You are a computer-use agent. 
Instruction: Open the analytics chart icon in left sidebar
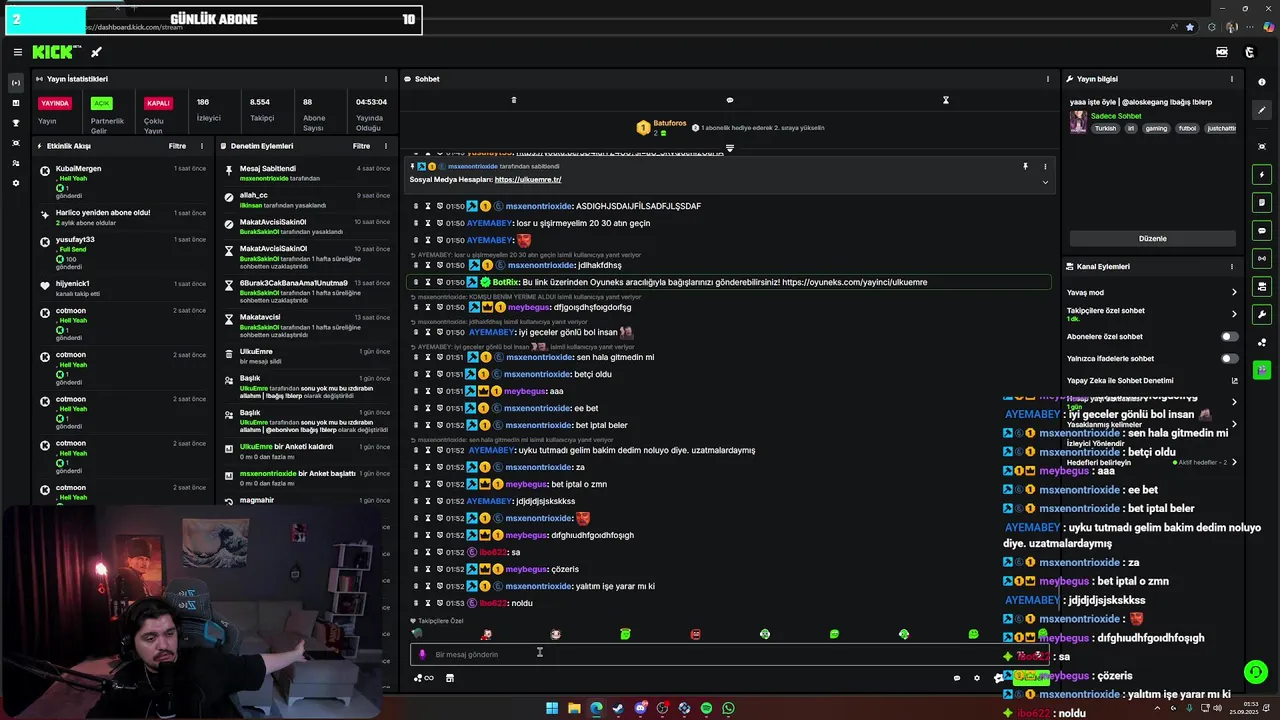15,103
